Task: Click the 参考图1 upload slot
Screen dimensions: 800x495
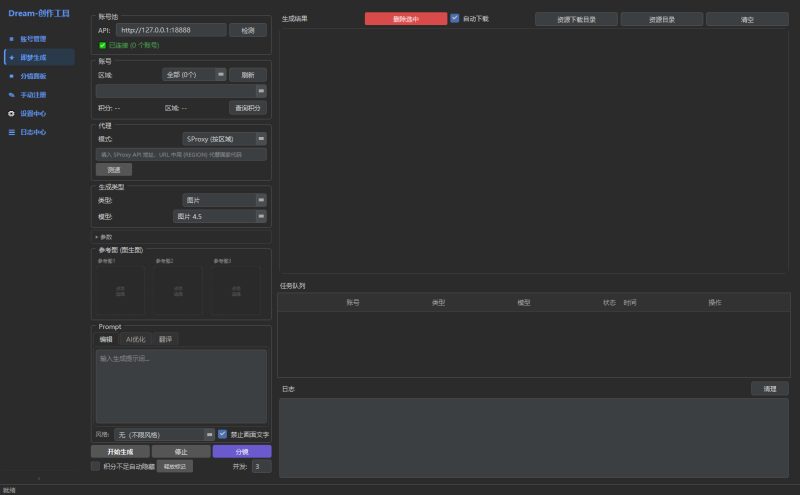Action: point(121,291)
